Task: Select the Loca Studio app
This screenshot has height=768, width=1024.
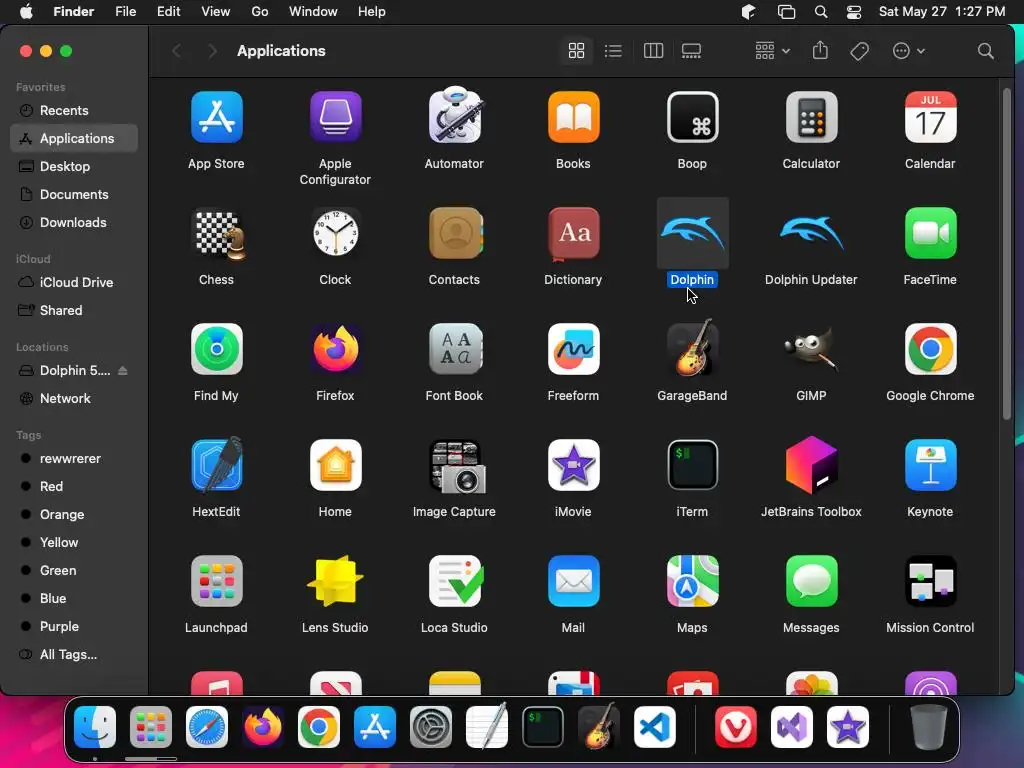Action: tap(456, 581)
